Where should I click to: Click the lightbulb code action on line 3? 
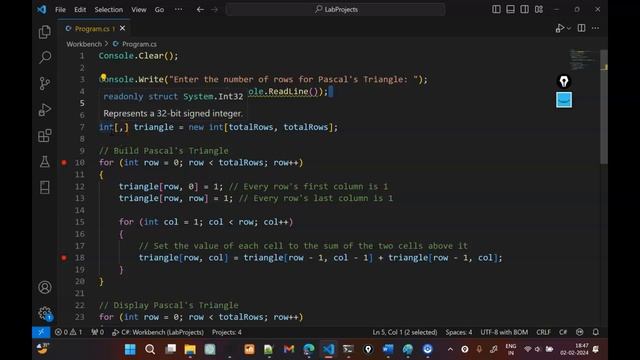(103, 77)
